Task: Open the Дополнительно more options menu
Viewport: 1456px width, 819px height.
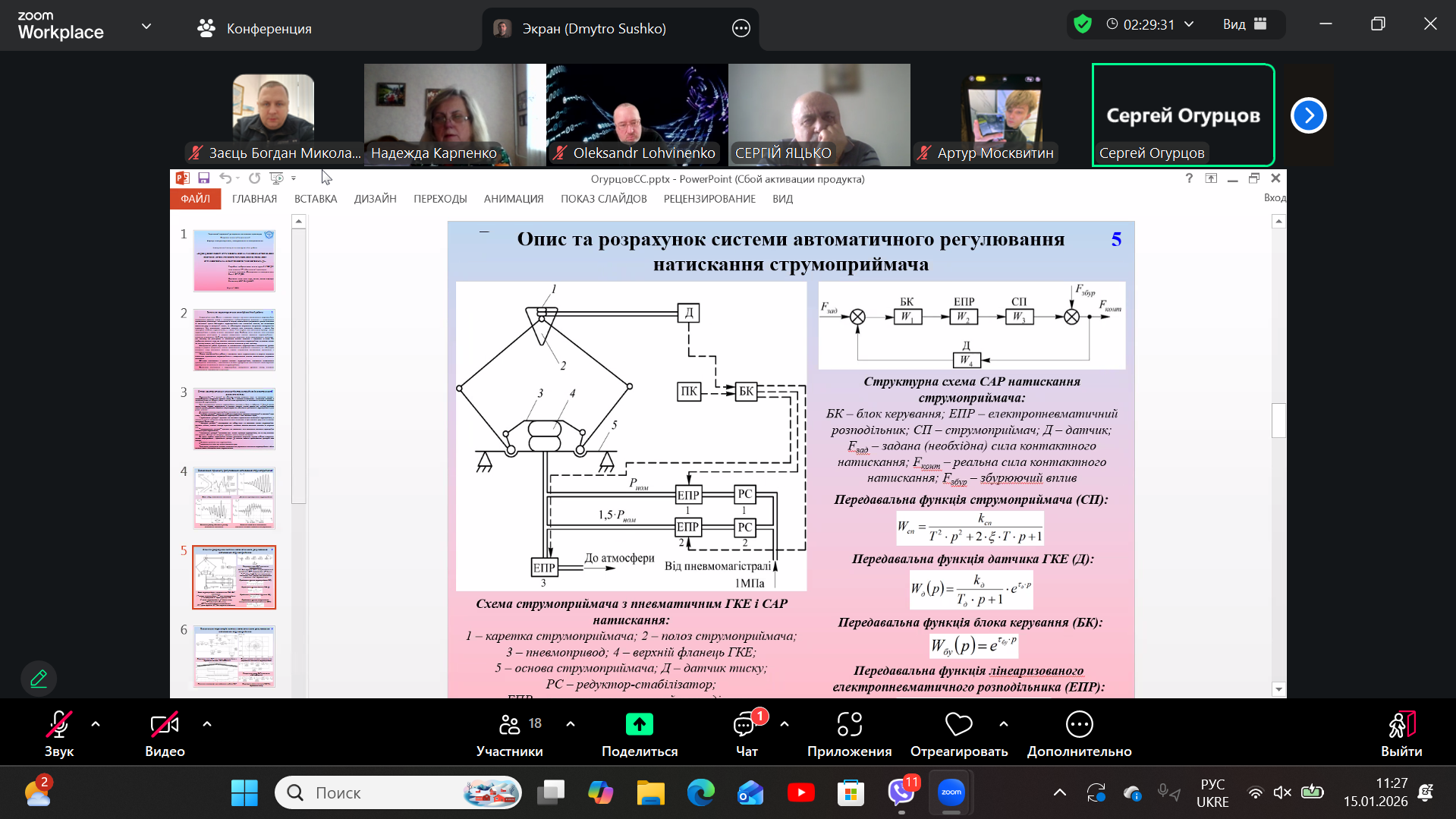Action: pyautogui.click(x=1079, y=725)
